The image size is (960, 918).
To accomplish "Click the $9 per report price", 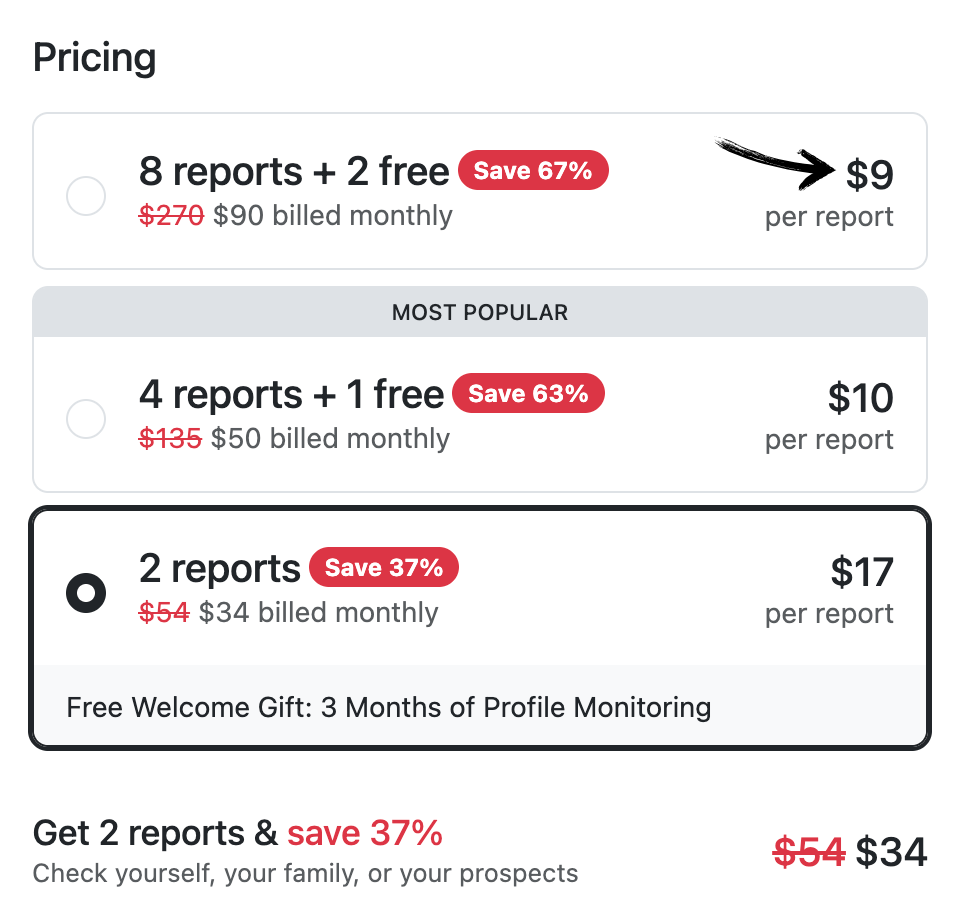I will tap(870, 173).
